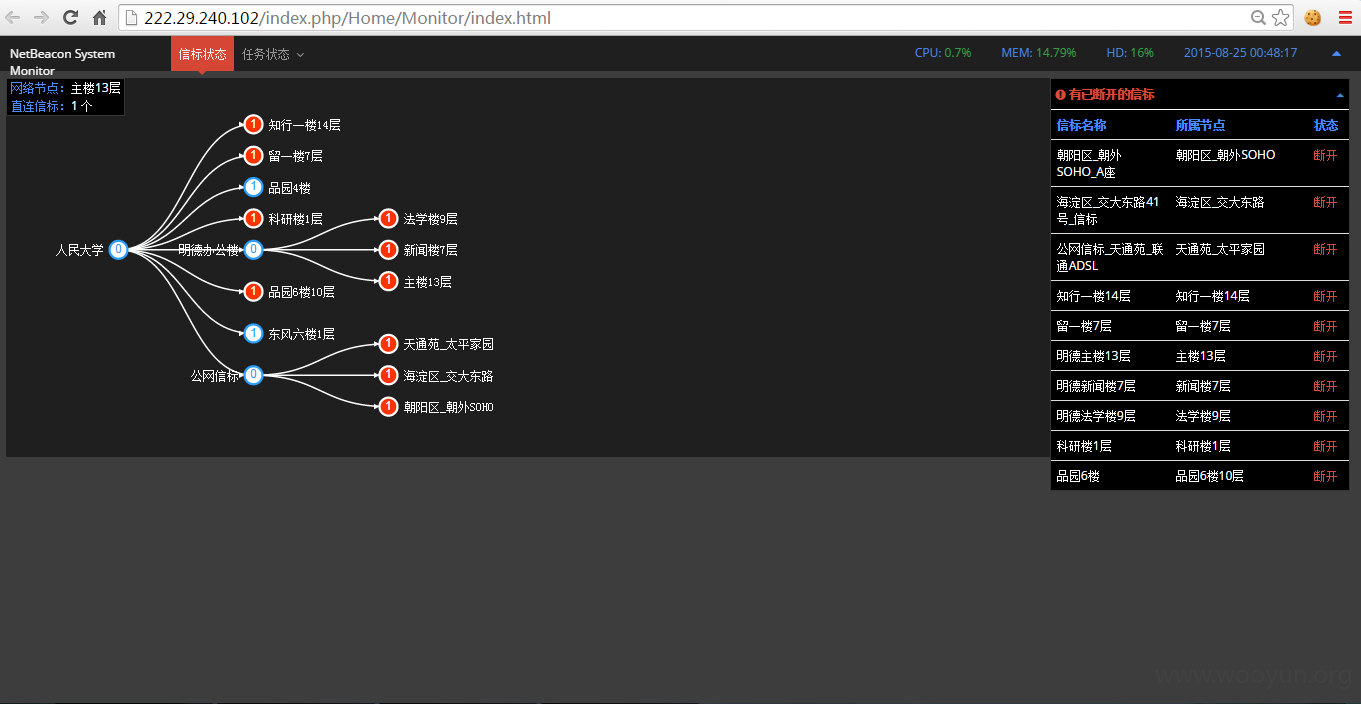Click the 人民大学 root node circle
The width and height of the screenshot is (1361, 704).
[x=118, y=250]
